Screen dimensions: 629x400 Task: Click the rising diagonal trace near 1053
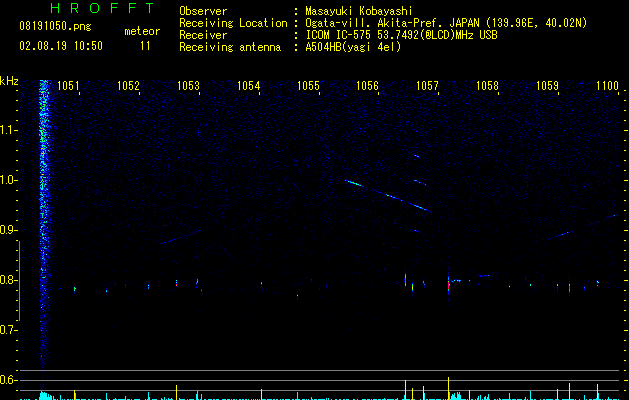click(181, 237)
